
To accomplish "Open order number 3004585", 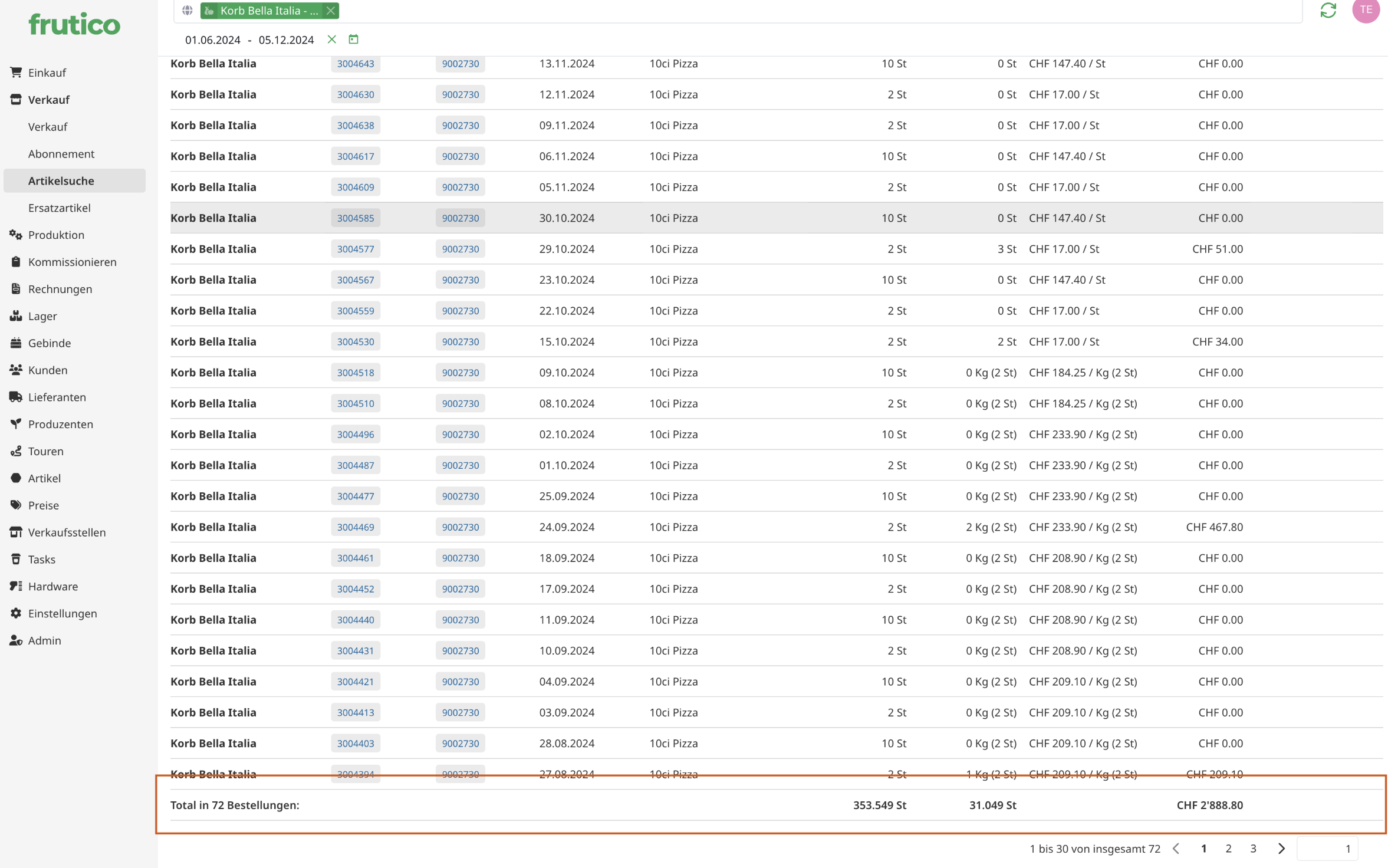I will tap(356, 218).
